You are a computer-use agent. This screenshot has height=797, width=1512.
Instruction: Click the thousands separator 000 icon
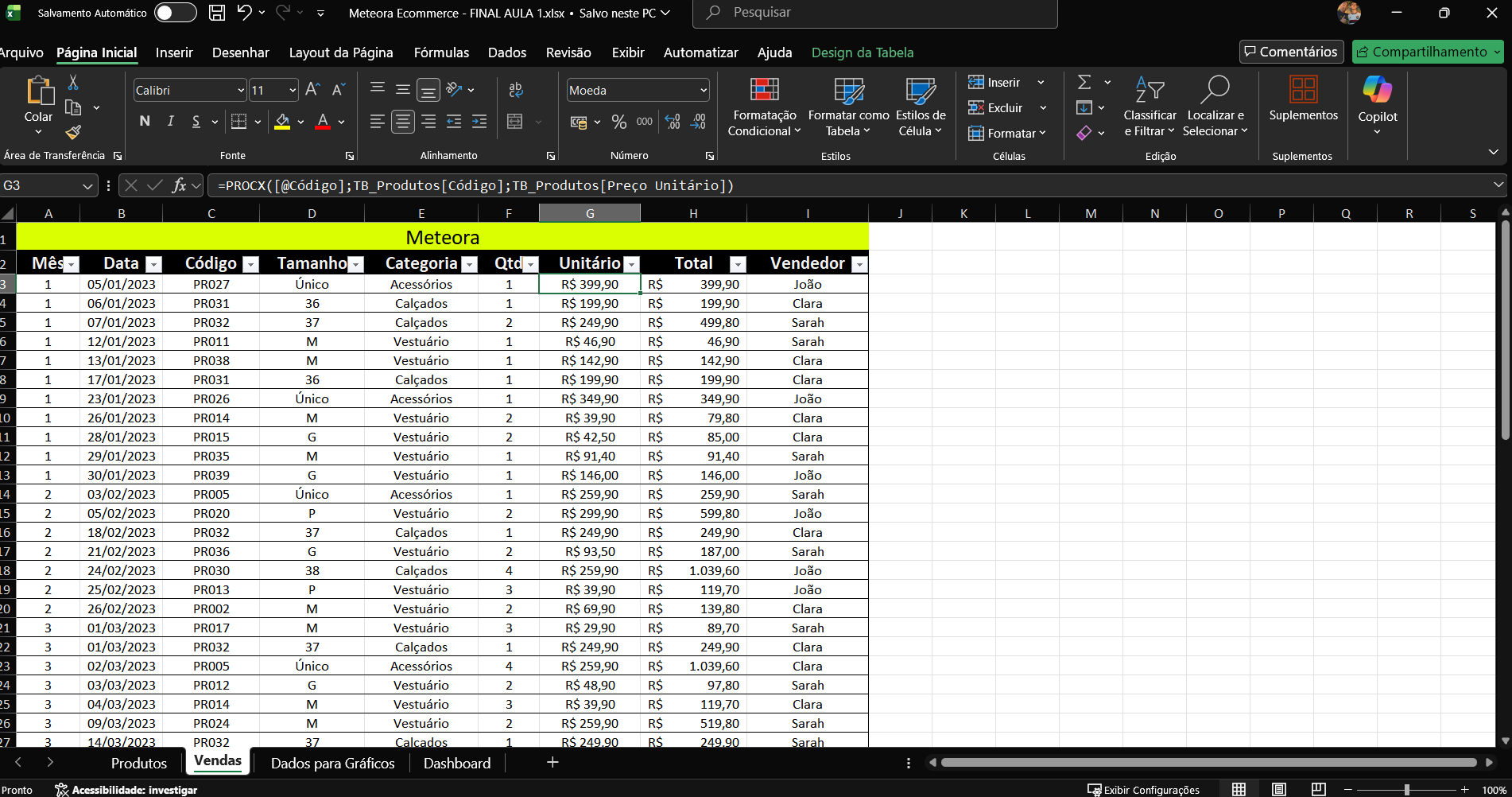[645, 122]
